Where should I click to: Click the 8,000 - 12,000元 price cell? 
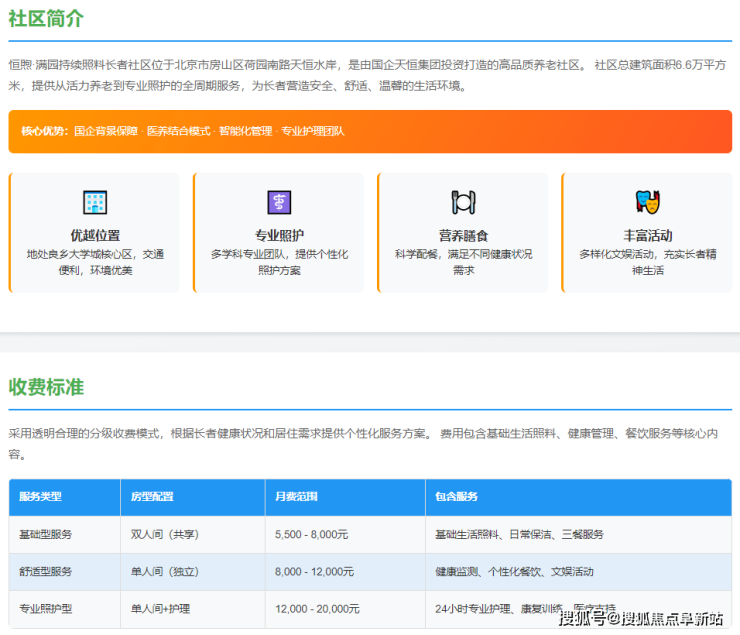point(314,571)
